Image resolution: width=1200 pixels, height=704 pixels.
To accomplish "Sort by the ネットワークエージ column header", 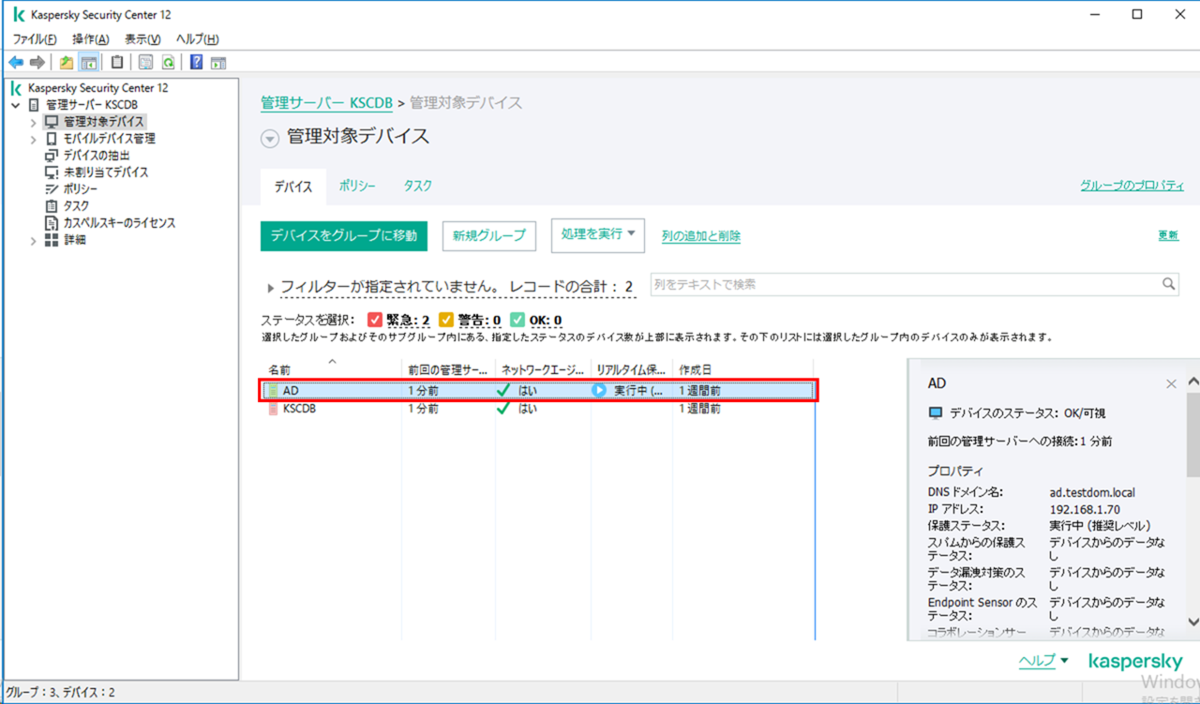I will pos(543,369).
